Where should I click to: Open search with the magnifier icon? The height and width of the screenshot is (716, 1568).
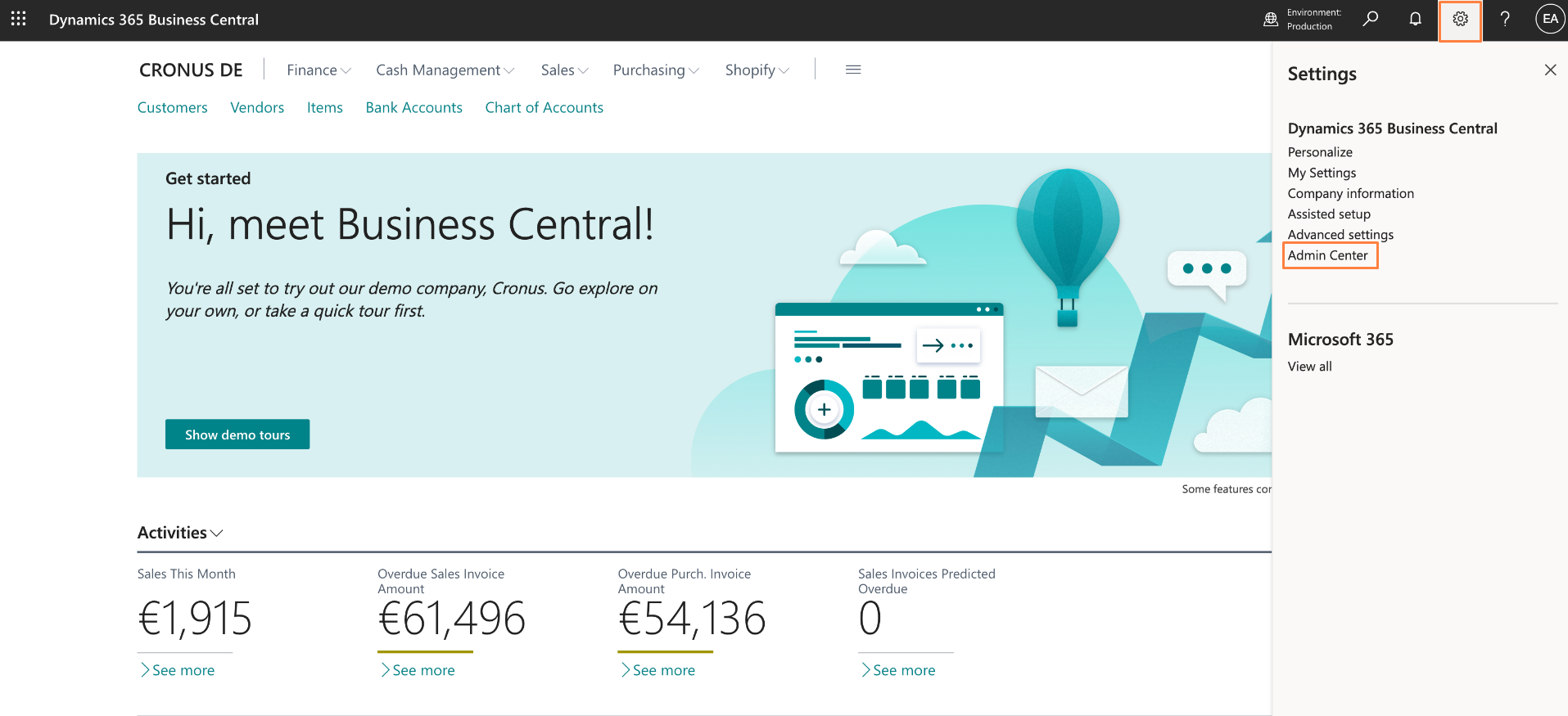tap(1371, 19)
